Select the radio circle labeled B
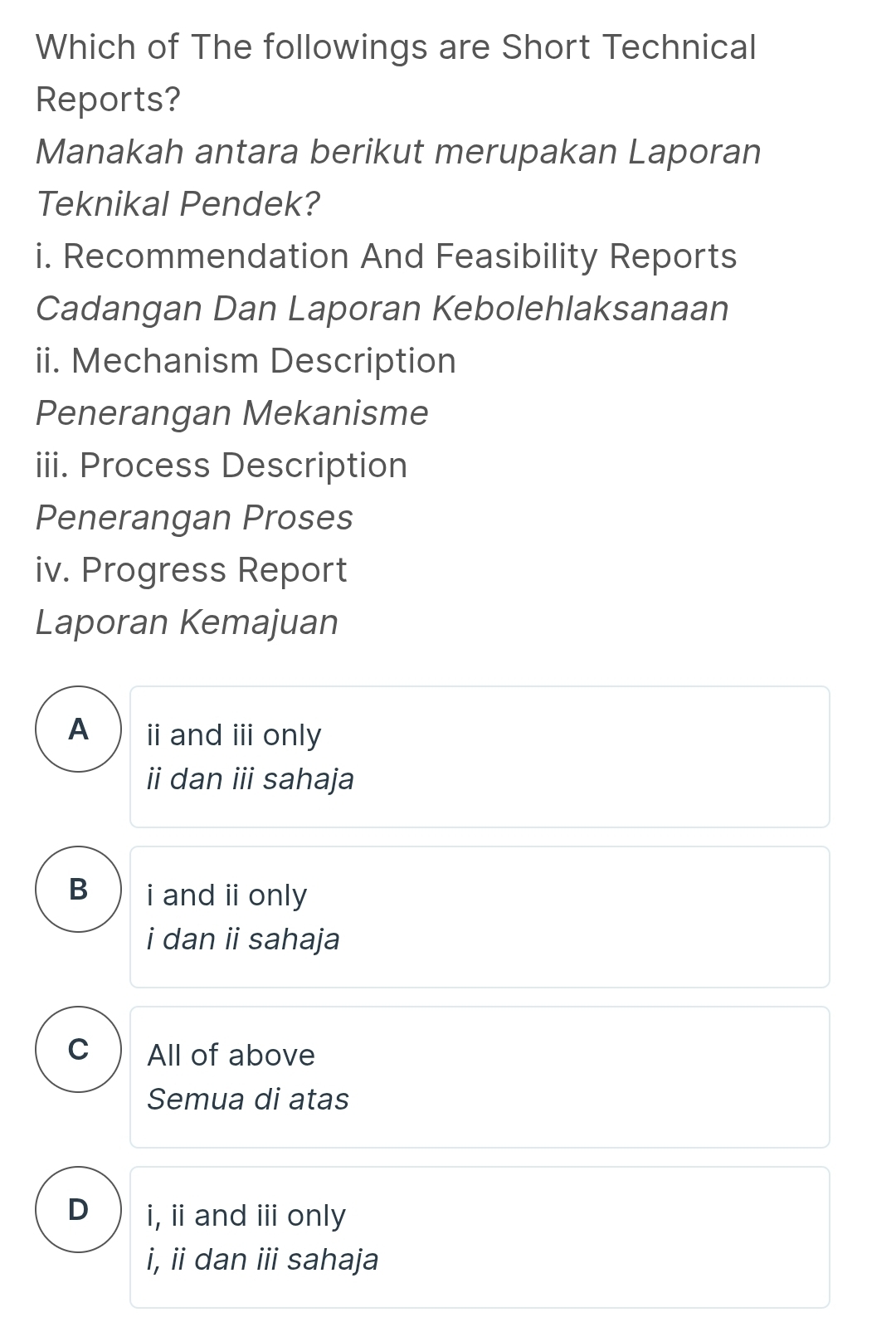This screenshot has height=1322, width=896. click(79, 890)
